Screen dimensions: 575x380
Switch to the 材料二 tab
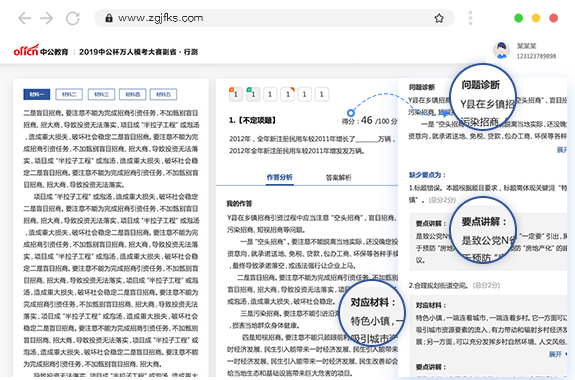[69, 94]
